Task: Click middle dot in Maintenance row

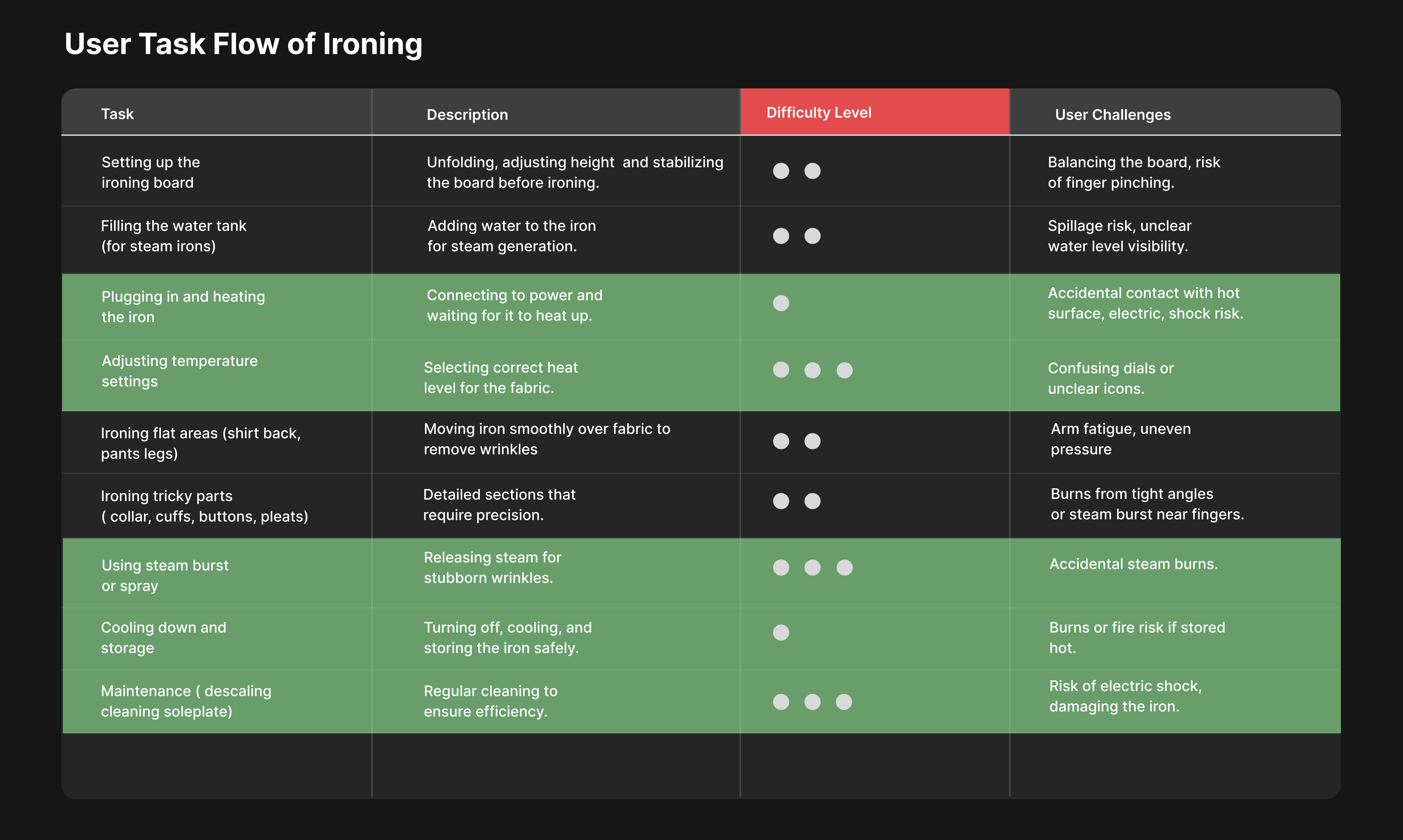Action: tap(812, 702)
